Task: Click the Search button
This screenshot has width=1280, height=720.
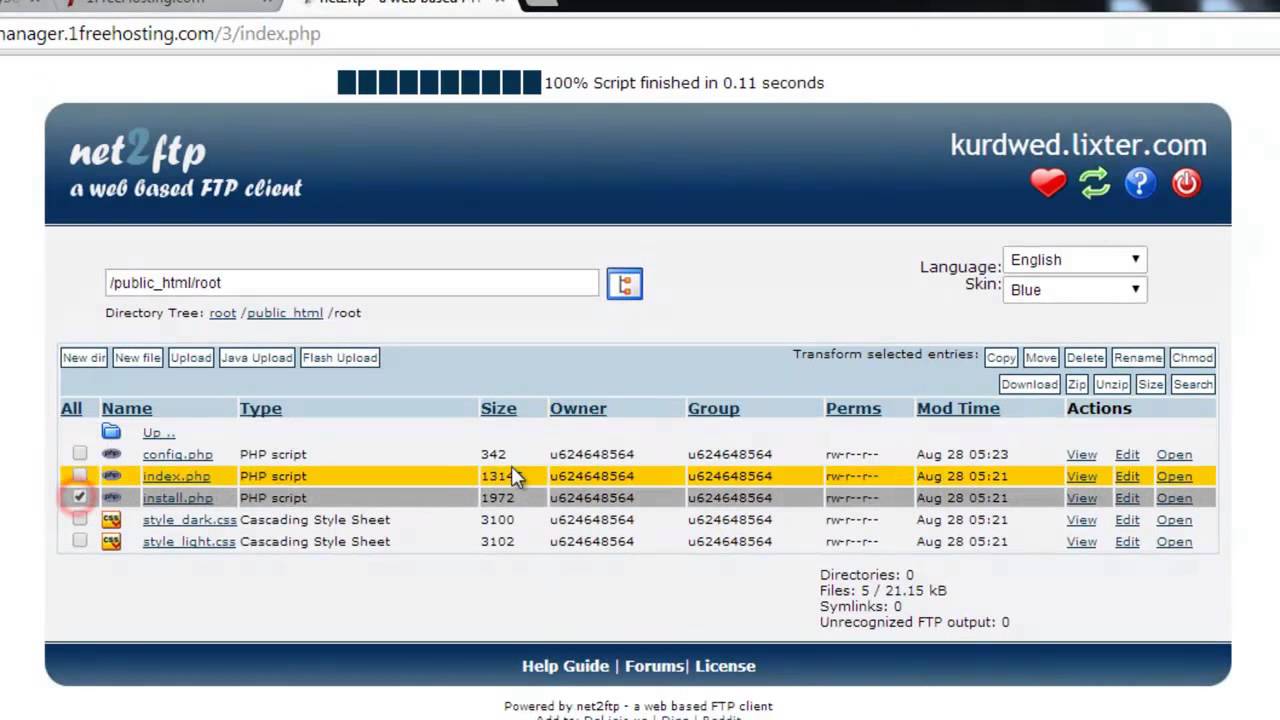Action: click(x=1193, y=385)
